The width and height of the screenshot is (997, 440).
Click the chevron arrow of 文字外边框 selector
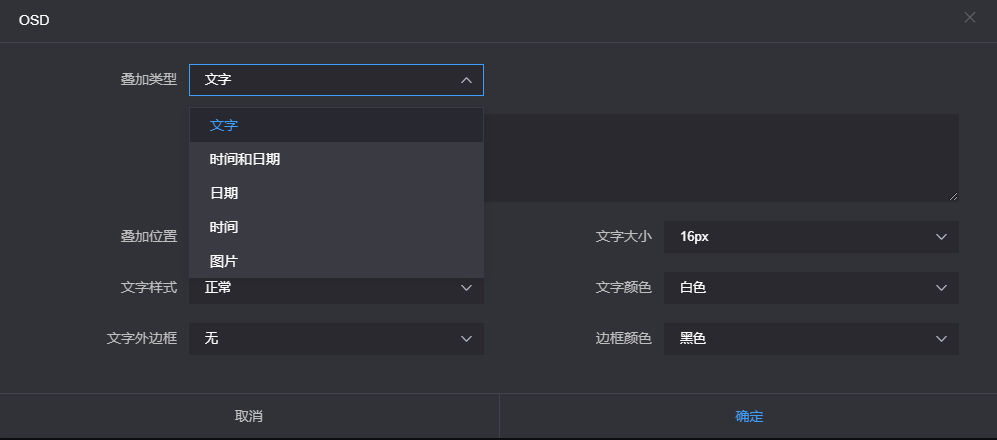pyautogui.click(x=466, y=338)
